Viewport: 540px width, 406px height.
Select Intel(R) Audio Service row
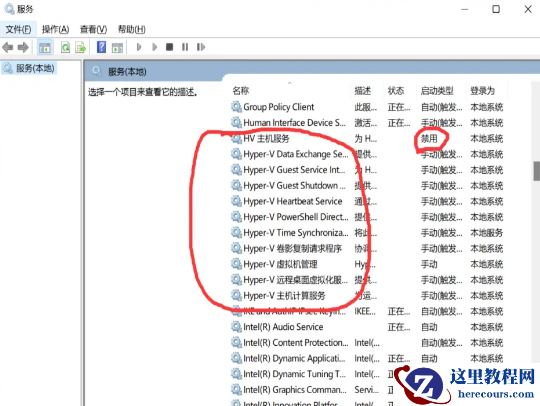click(x=367, y=327)
